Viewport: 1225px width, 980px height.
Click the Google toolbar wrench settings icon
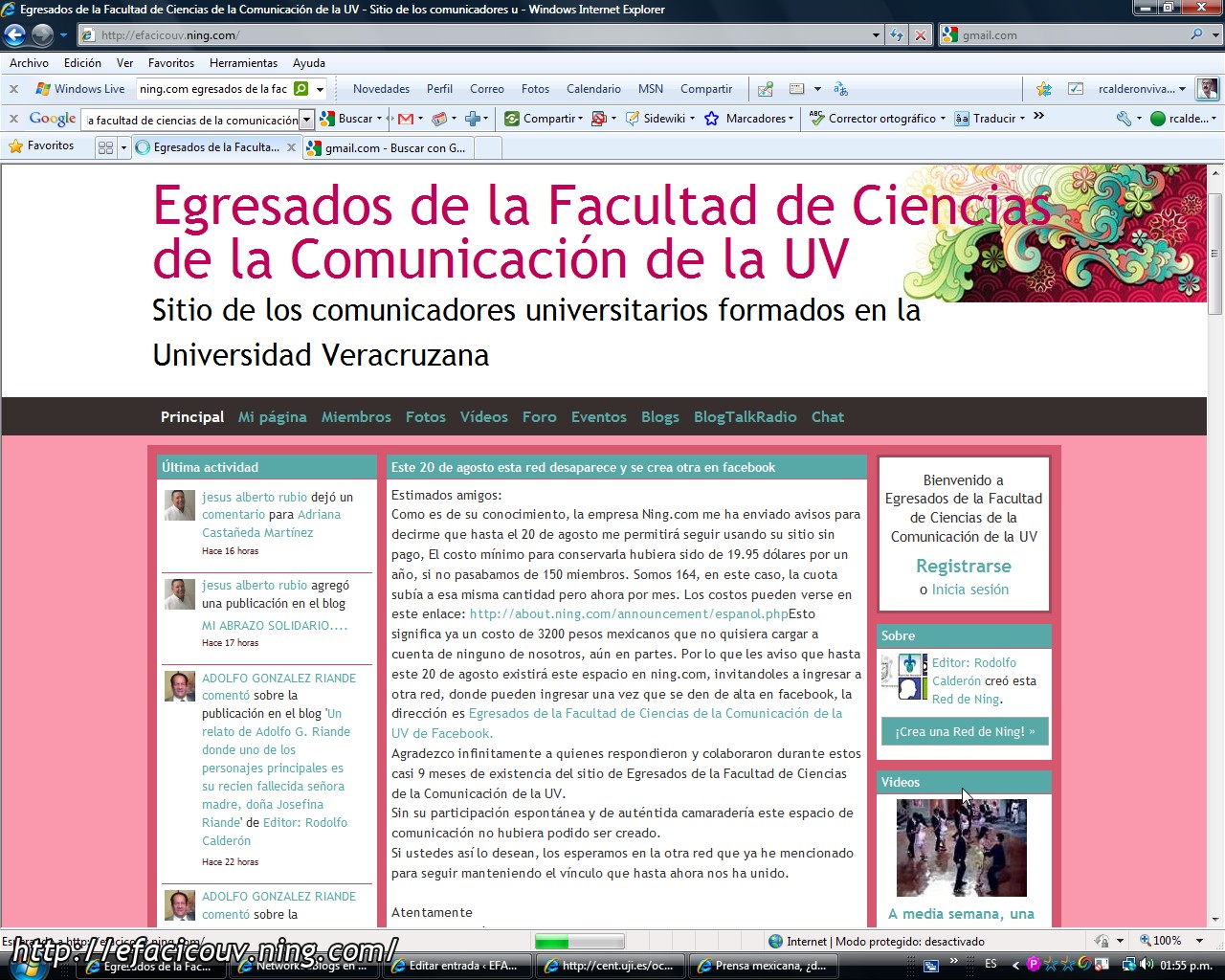point(1124,119)
